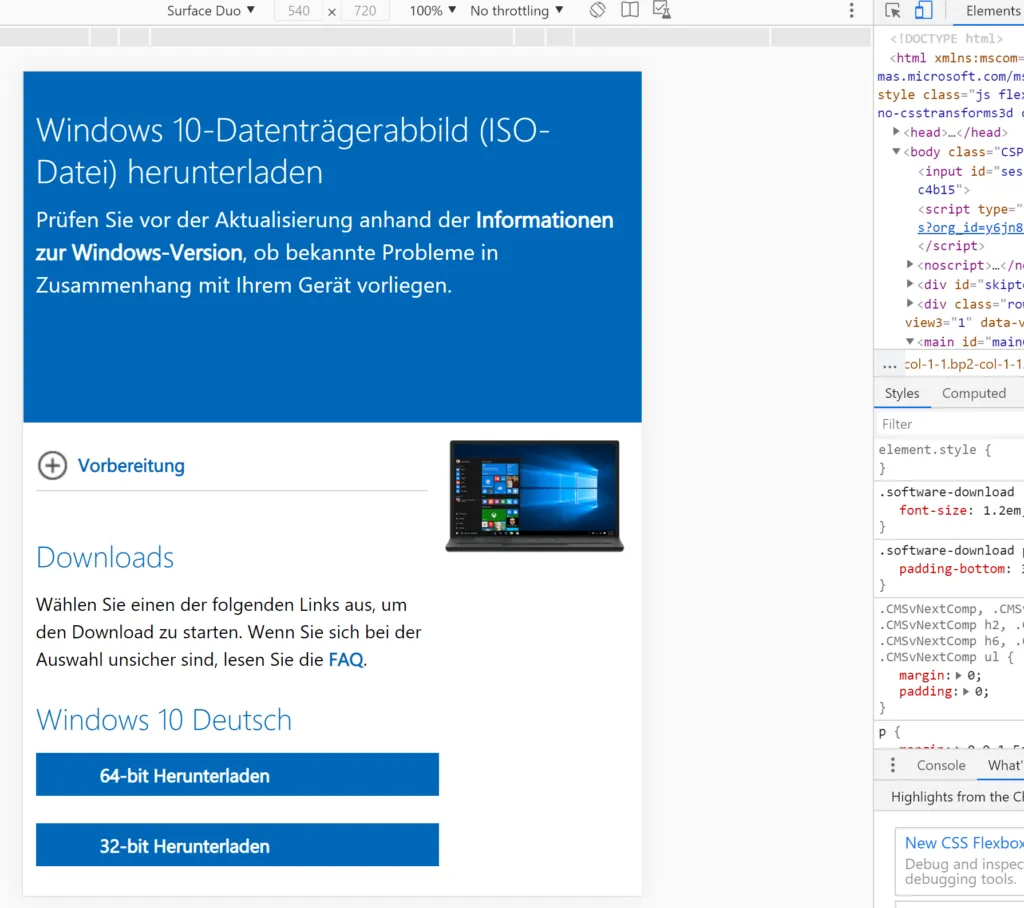Collapse the body element in the DOM tree
This screenshot has width=1024, height=908.
point(896,151)
